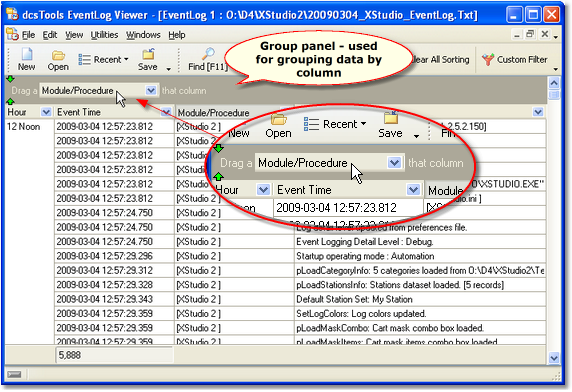Select the 2009-03-04 12:57:29.328 time cell

click(x=114, y=285)
